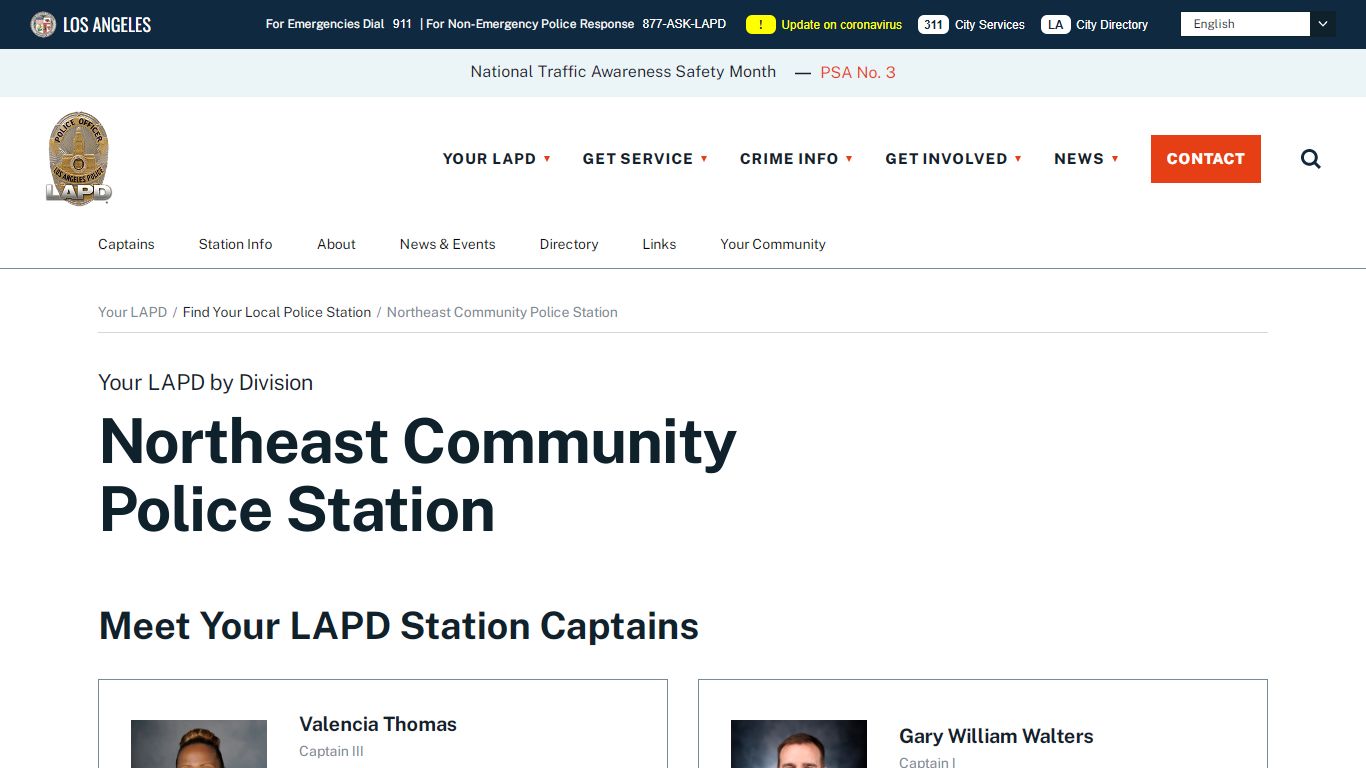Screen dimensions: 1366x768
Task: Expand the GET SERVICE menu
Action: coord(645,159)
